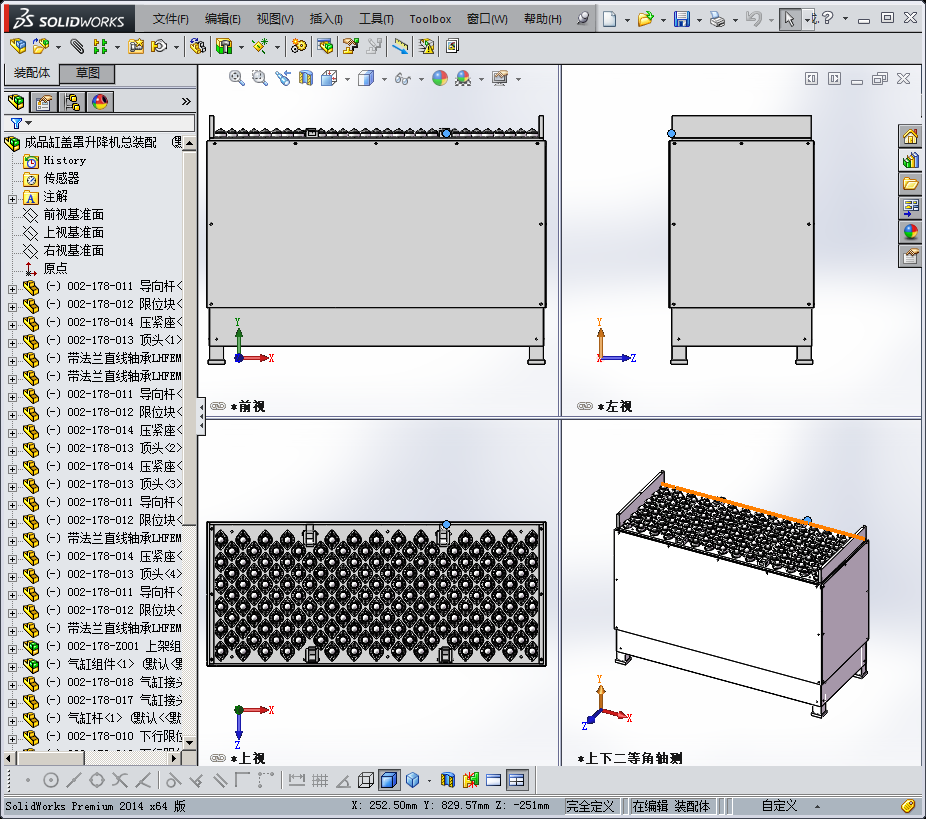Expand the 注解 annotations tree node
926x819 pixels.
click(12, 199)
